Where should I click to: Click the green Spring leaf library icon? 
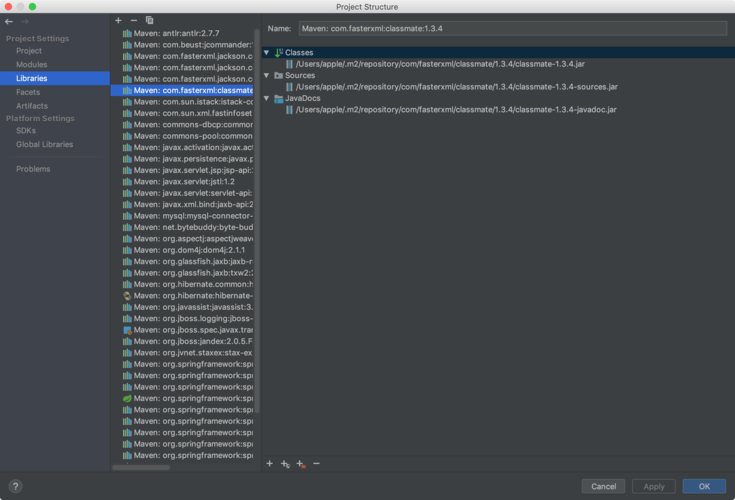(x=127, y=398)
